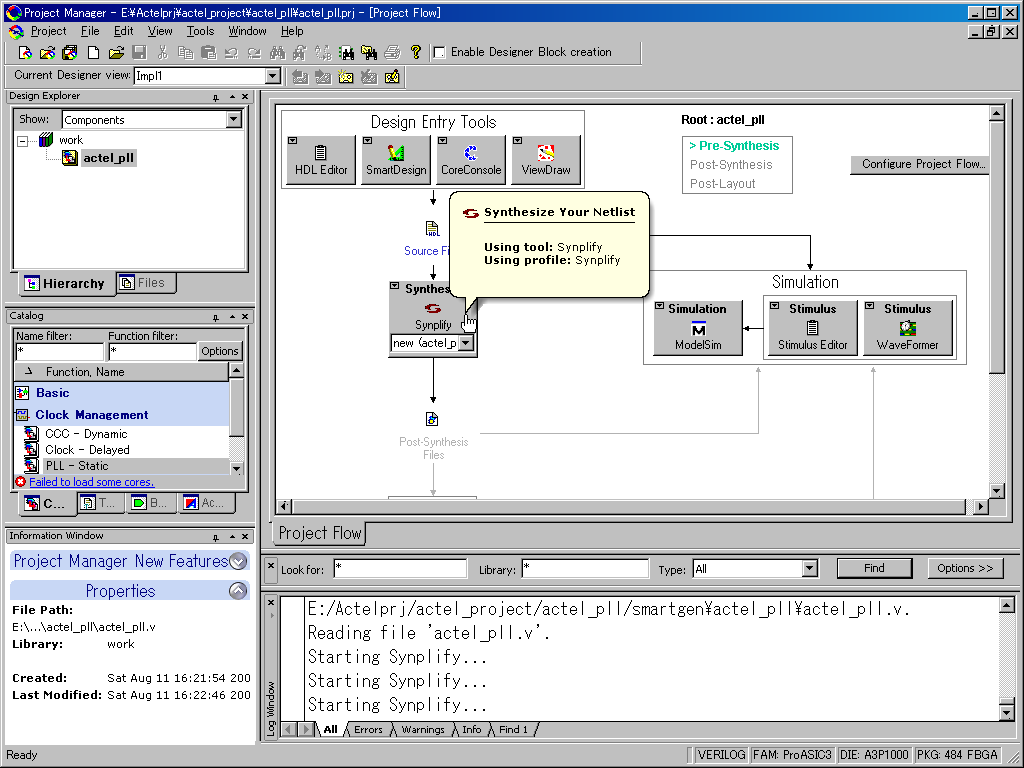
Task: Collapse the work library tree node
Action: pyautogui.click(x=23, y=140)
